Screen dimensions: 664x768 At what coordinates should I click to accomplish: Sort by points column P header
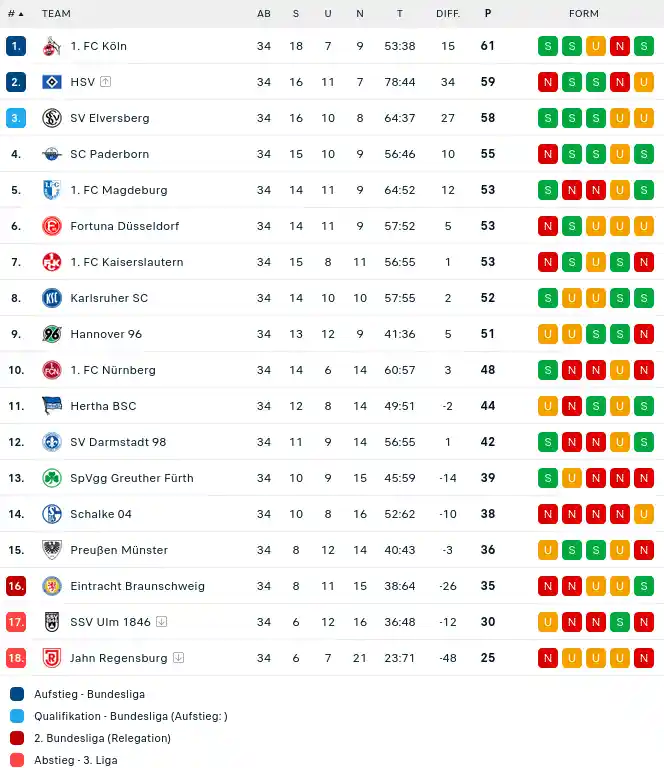[488, 13]
